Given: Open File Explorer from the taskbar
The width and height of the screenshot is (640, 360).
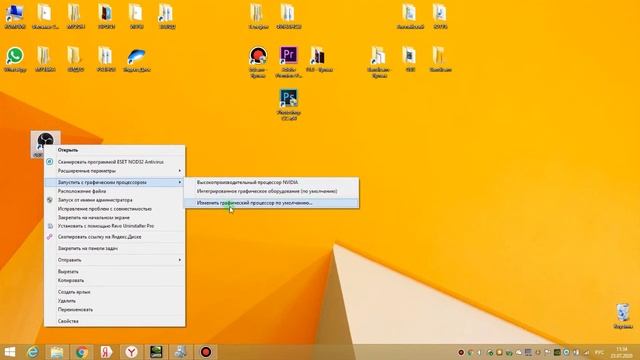Looking at the screenshot, I should click(x=57, y=352).
